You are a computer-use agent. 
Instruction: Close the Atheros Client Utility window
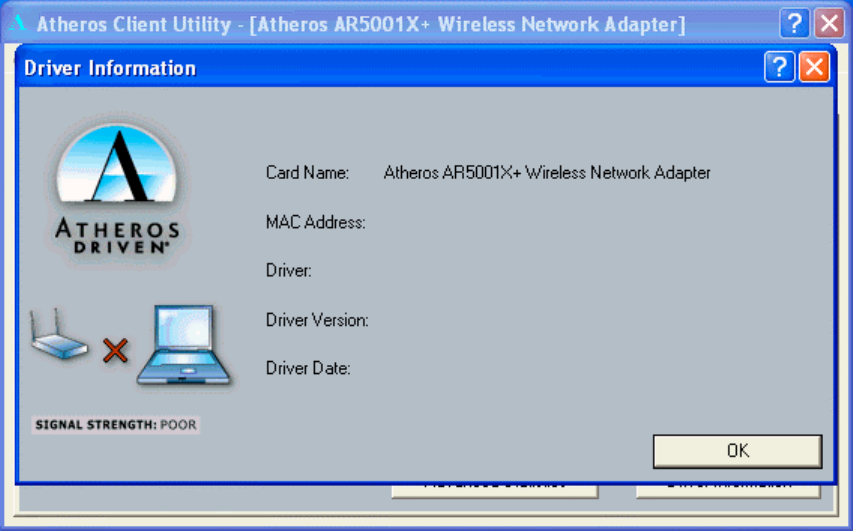tap(829, 23)
